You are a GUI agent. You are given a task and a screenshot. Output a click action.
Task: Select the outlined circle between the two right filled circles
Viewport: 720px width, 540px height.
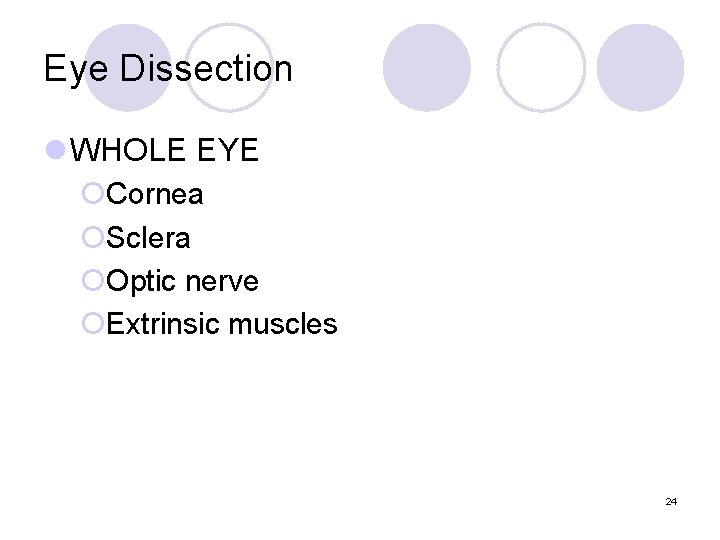point(541,68)
